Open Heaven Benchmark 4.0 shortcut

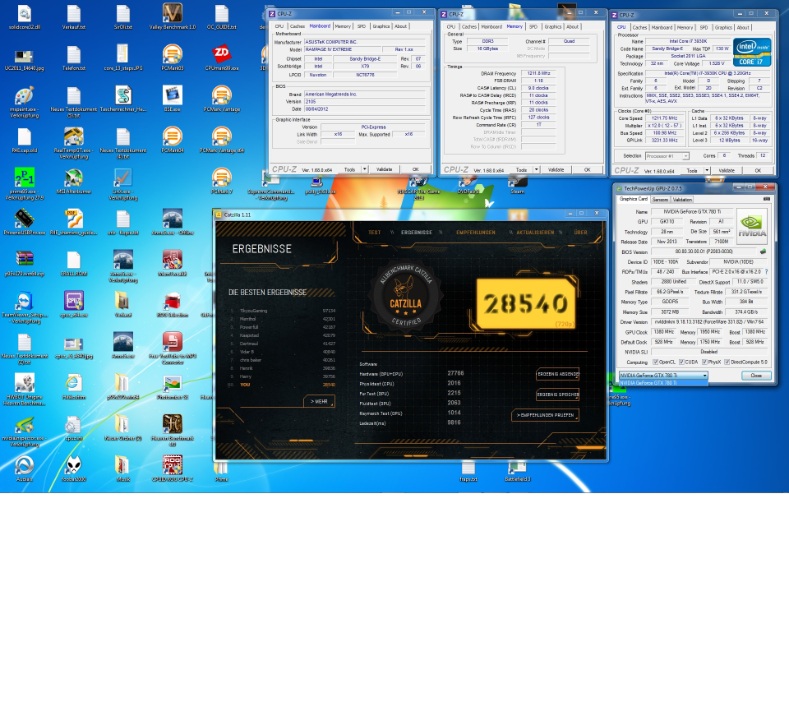(x=172, y=431)
